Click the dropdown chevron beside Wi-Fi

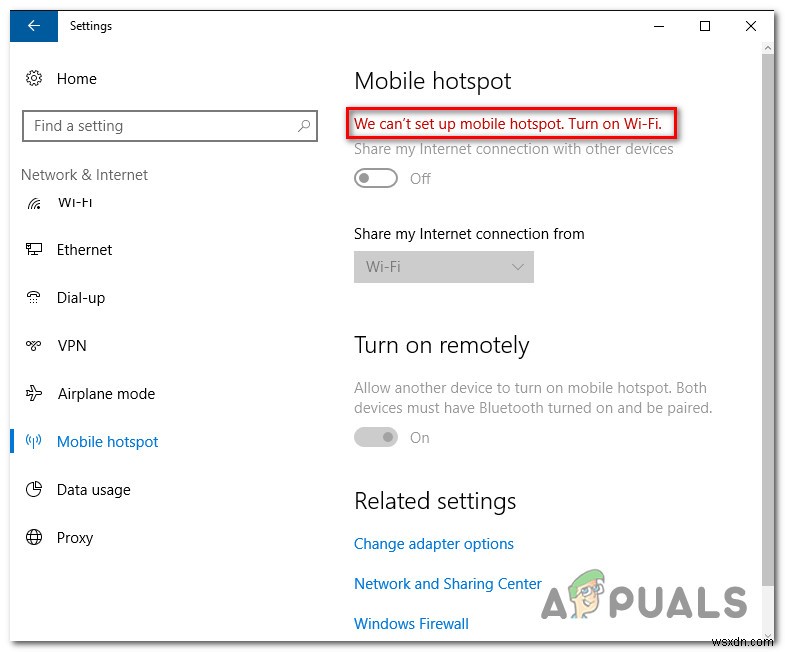pyautogui.click(x=518, y=267)
